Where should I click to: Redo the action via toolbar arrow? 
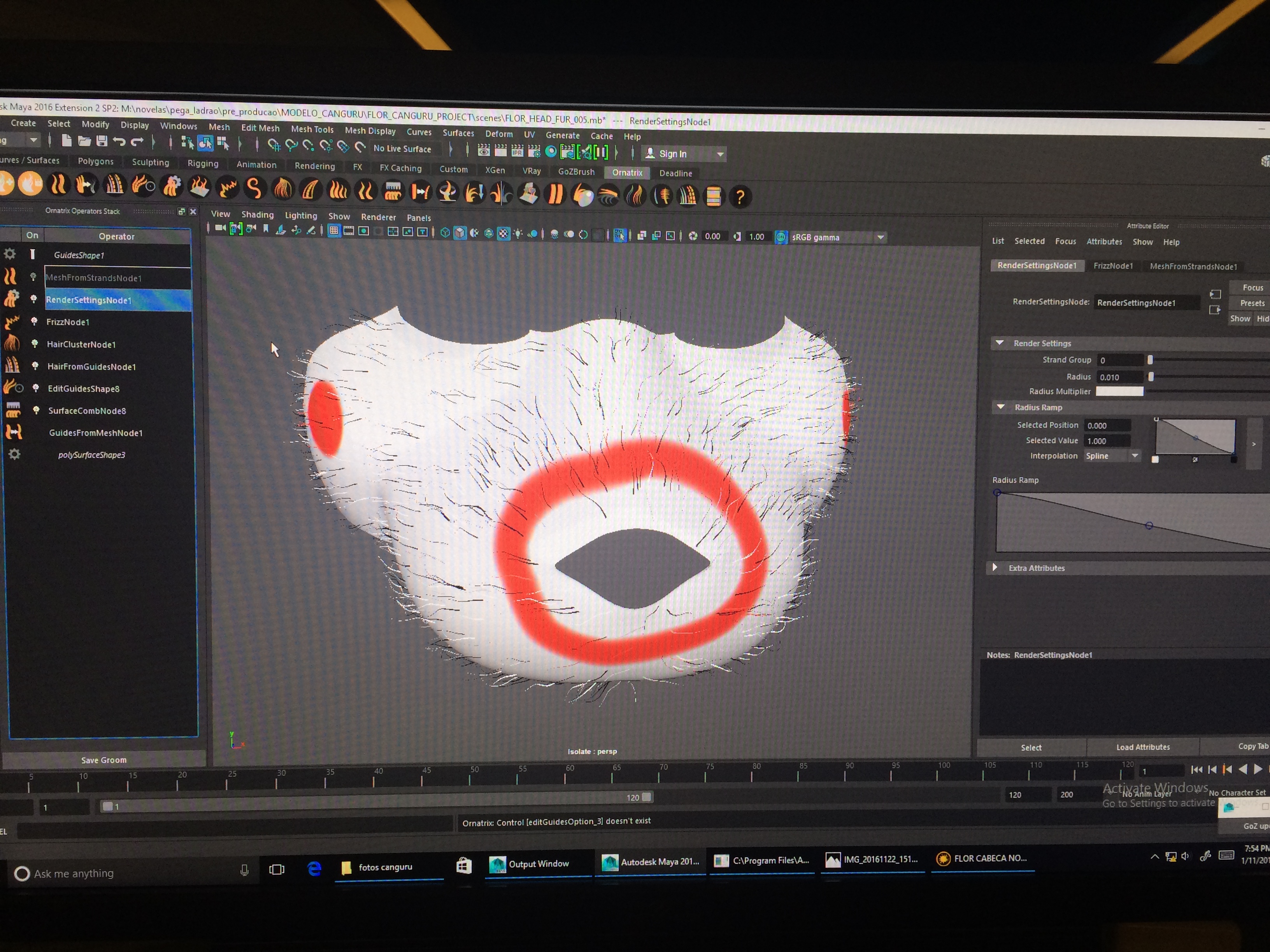coord(137,142)
